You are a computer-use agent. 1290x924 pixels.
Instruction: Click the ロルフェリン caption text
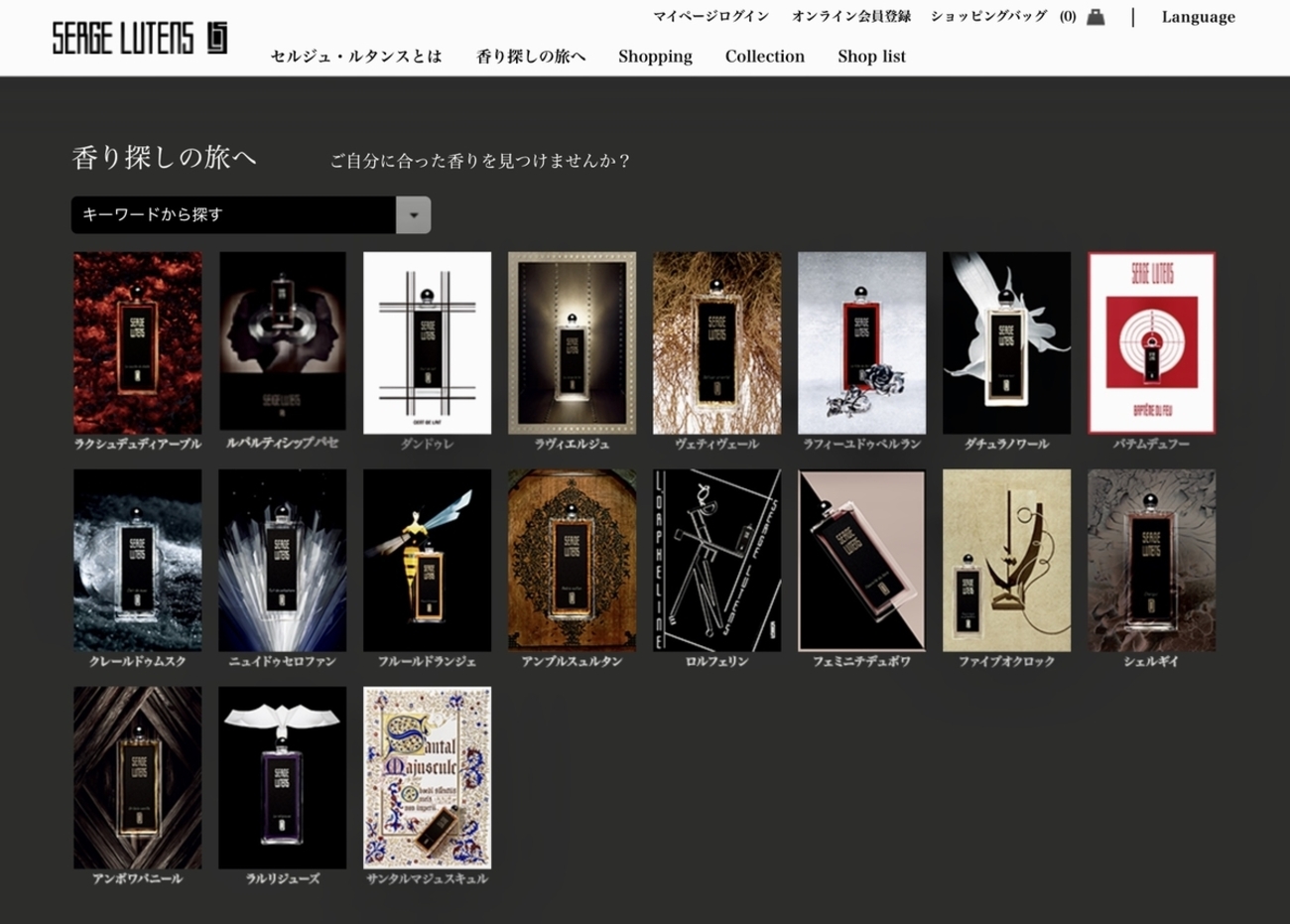[x=716, y=661]
